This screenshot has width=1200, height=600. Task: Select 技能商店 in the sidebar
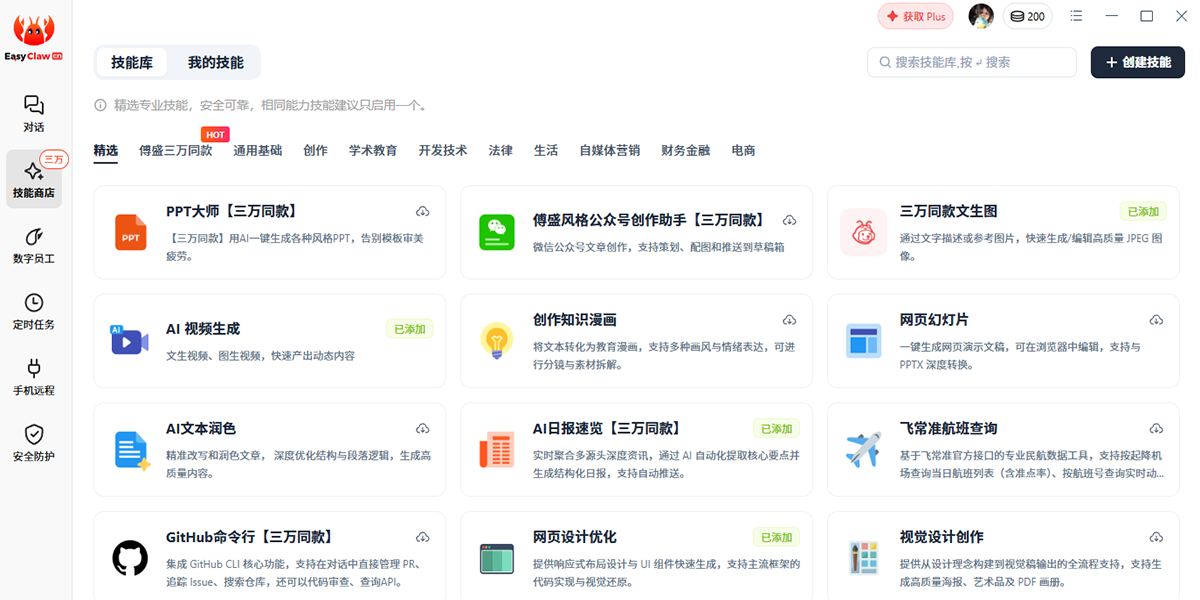pyautogui.click(x=34, y=179)
